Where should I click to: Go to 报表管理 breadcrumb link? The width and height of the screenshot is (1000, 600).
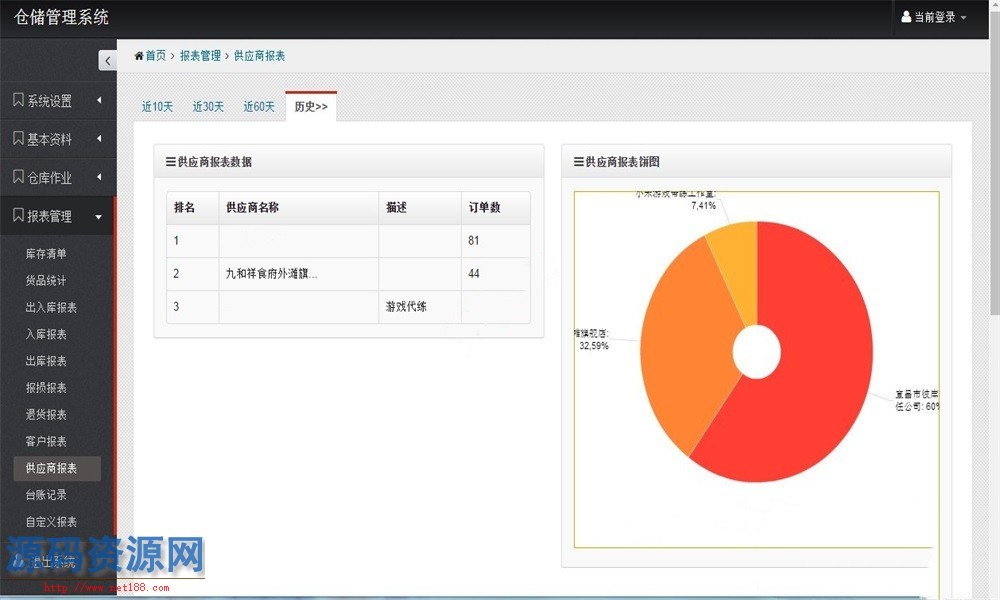tap(200, 56)
